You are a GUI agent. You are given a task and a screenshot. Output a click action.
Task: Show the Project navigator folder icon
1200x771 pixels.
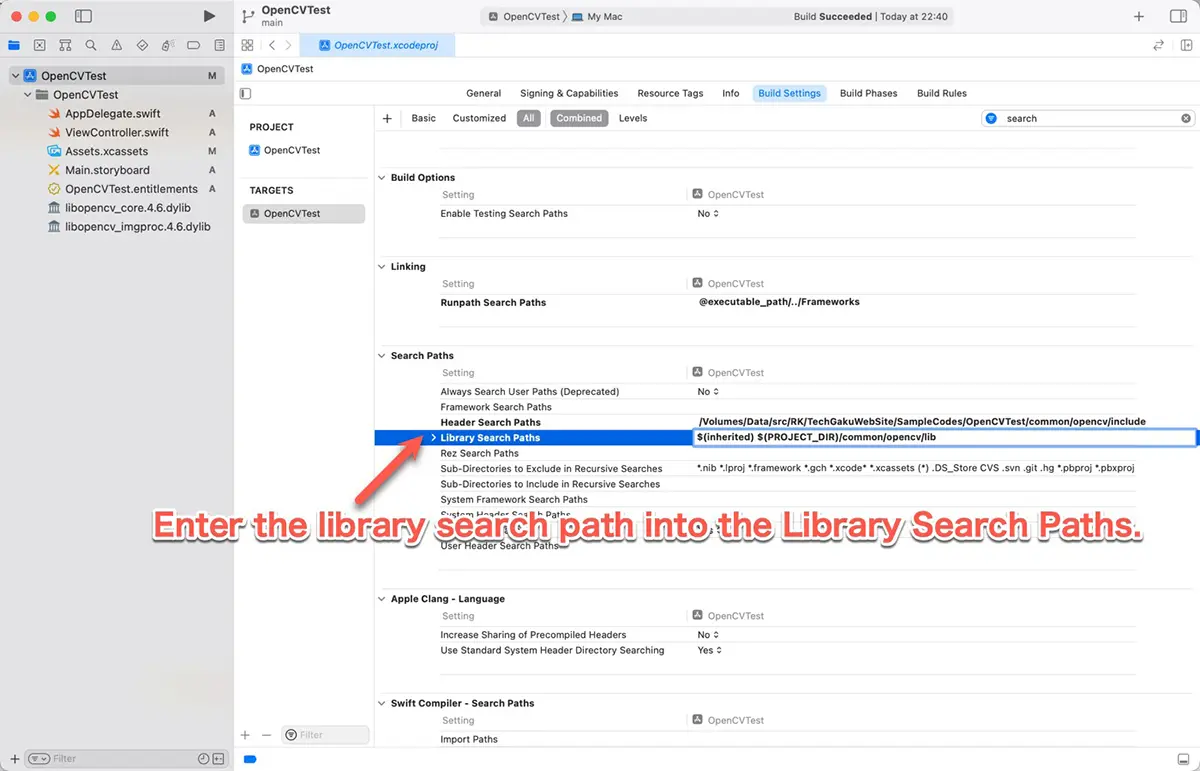(x=13, y=45)
